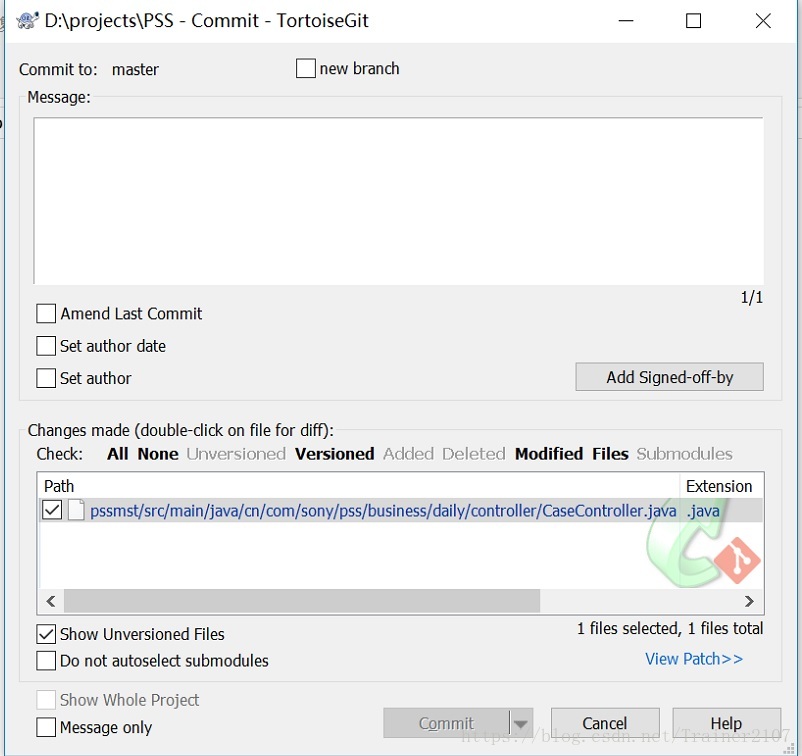Click the TortoiseGit turtle icon in title bar

[27, 21]
